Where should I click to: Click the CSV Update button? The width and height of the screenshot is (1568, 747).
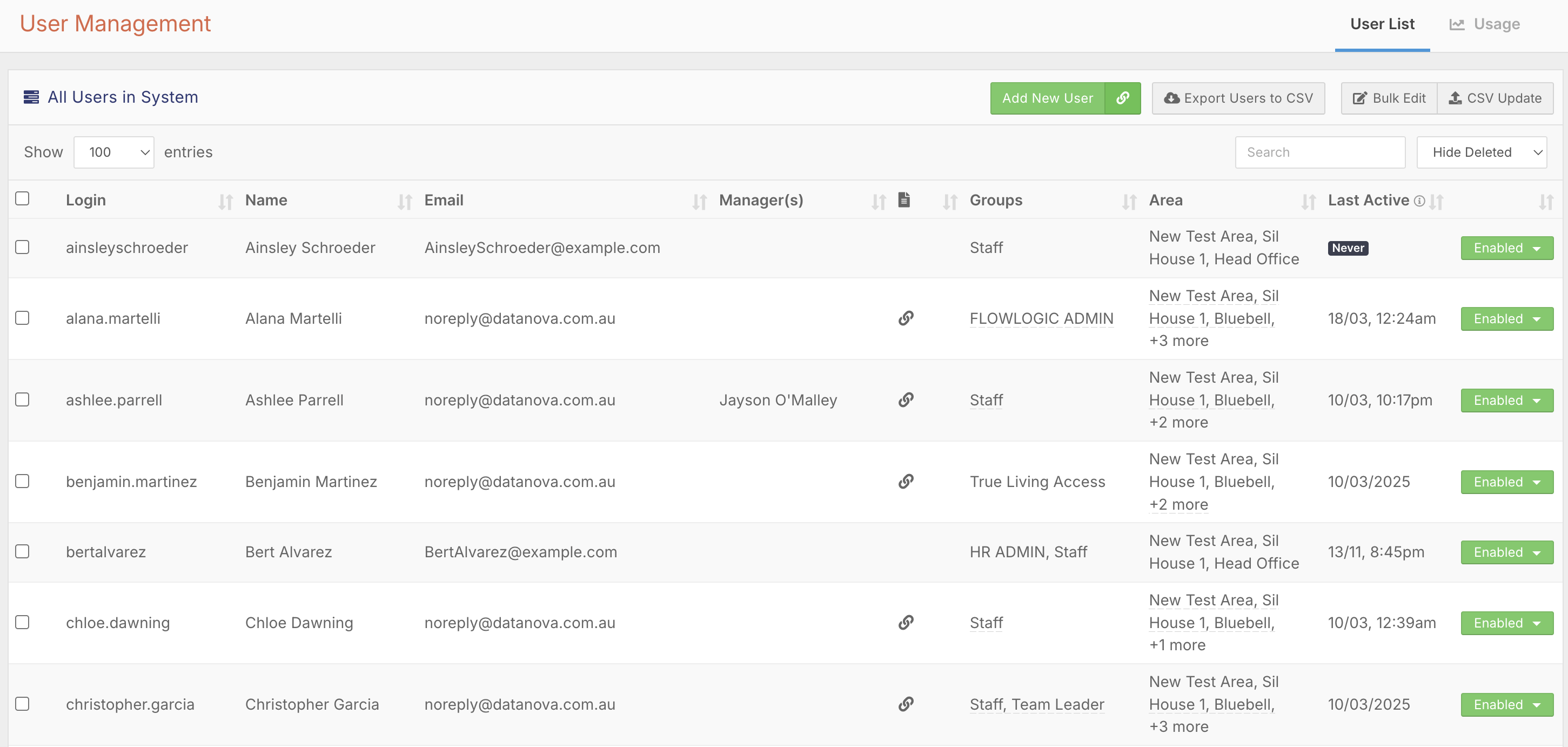tap(1495, 98)
